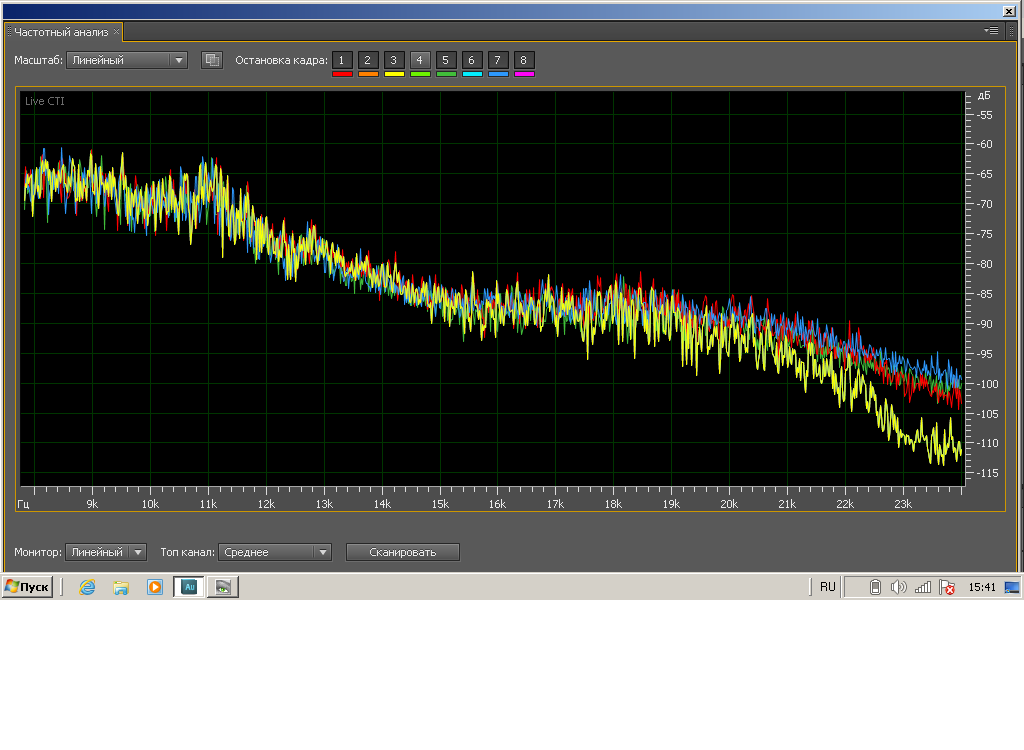The height and width of the screenshot is (750, 1024).
Task: Open the Монитор dropdown
Action: pos(106,552)
